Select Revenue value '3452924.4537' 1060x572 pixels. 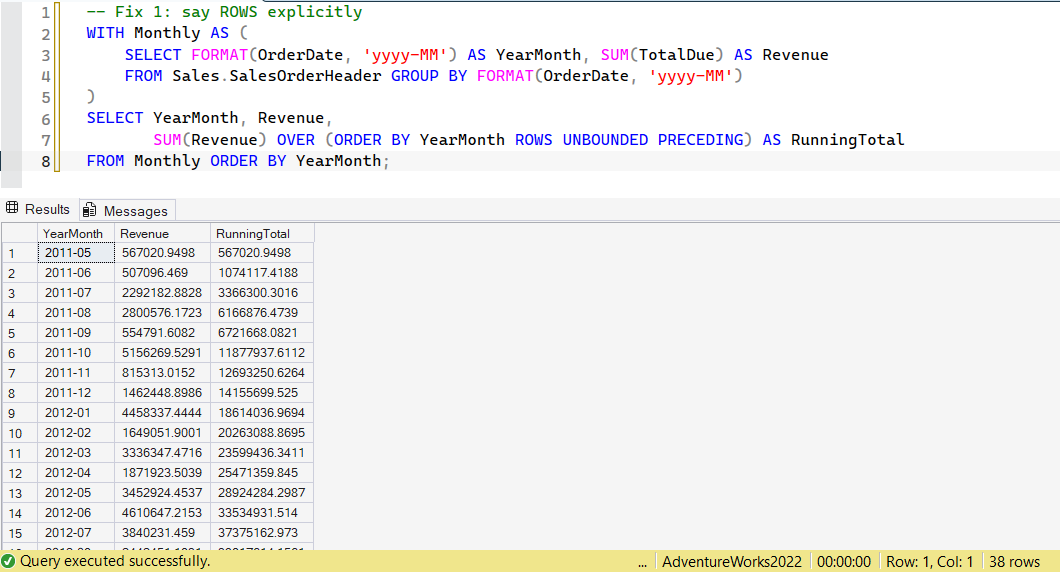coord(162,493)
